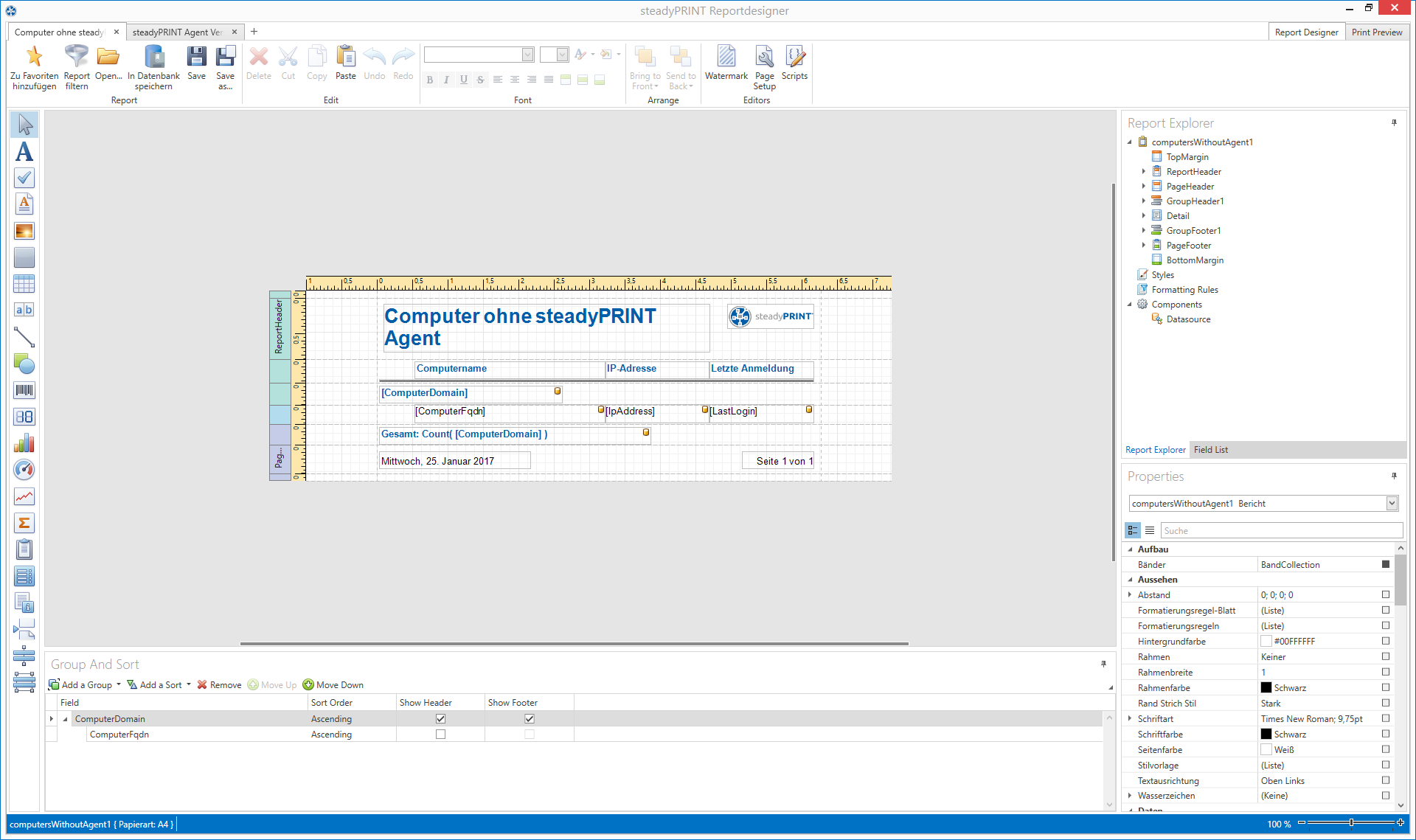Click Report filtern funnel icon
Screen dimensions: 1416x840
click(x=77, y=57)
